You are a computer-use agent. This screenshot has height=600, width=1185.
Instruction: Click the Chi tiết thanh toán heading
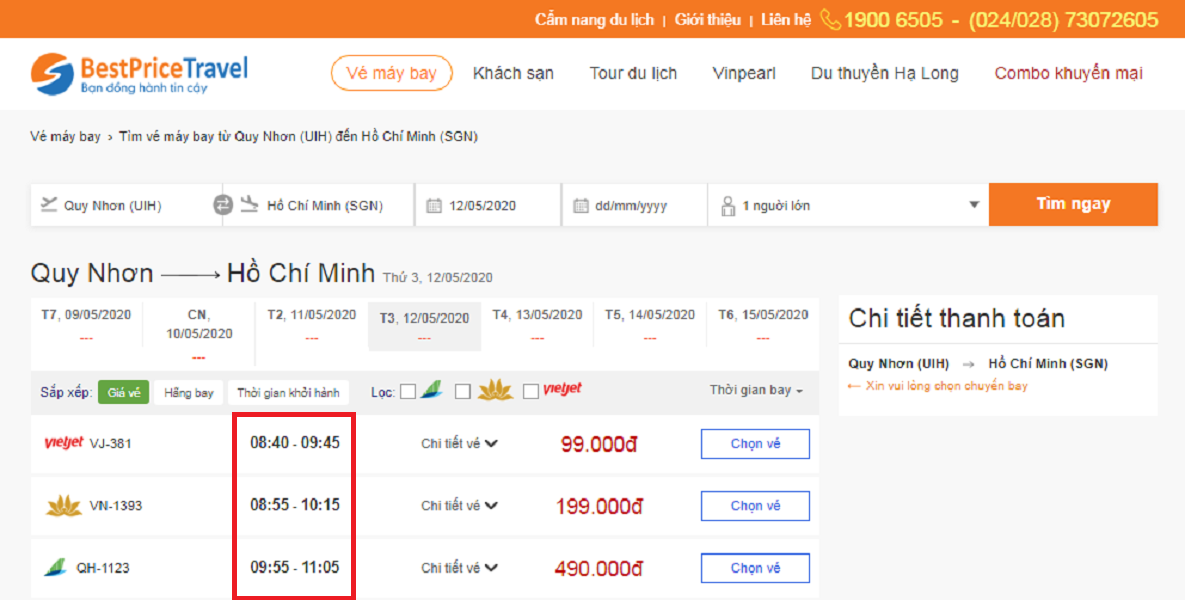click(x=957, y=319)
